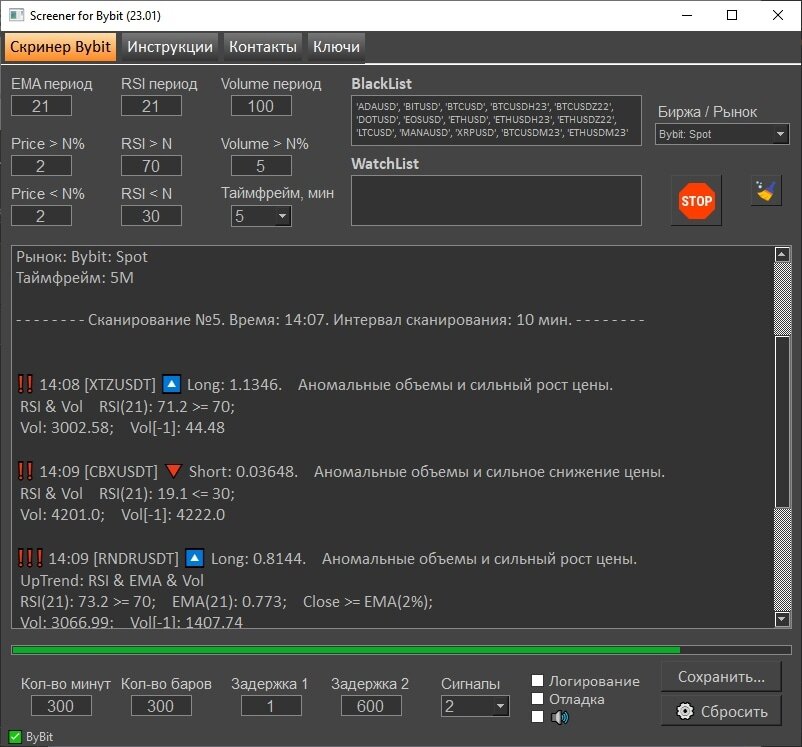Click the Задержка 2 input field
Screen dimensions: 802x747
coord(371,706)
